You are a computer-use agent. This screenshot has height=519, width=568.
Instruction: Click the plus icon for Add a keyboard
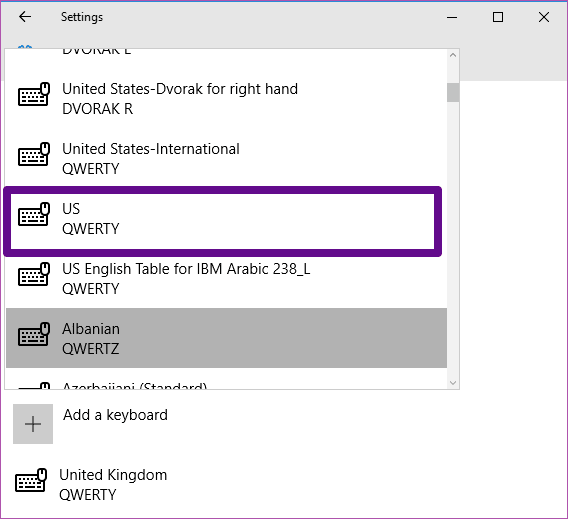33,424
